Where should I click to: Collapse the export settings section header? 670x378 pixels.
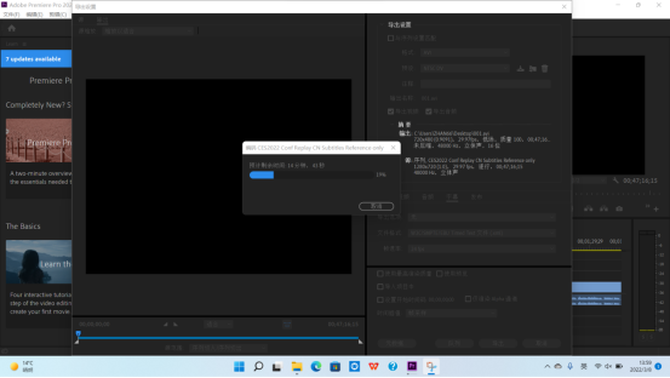[382, 25]
